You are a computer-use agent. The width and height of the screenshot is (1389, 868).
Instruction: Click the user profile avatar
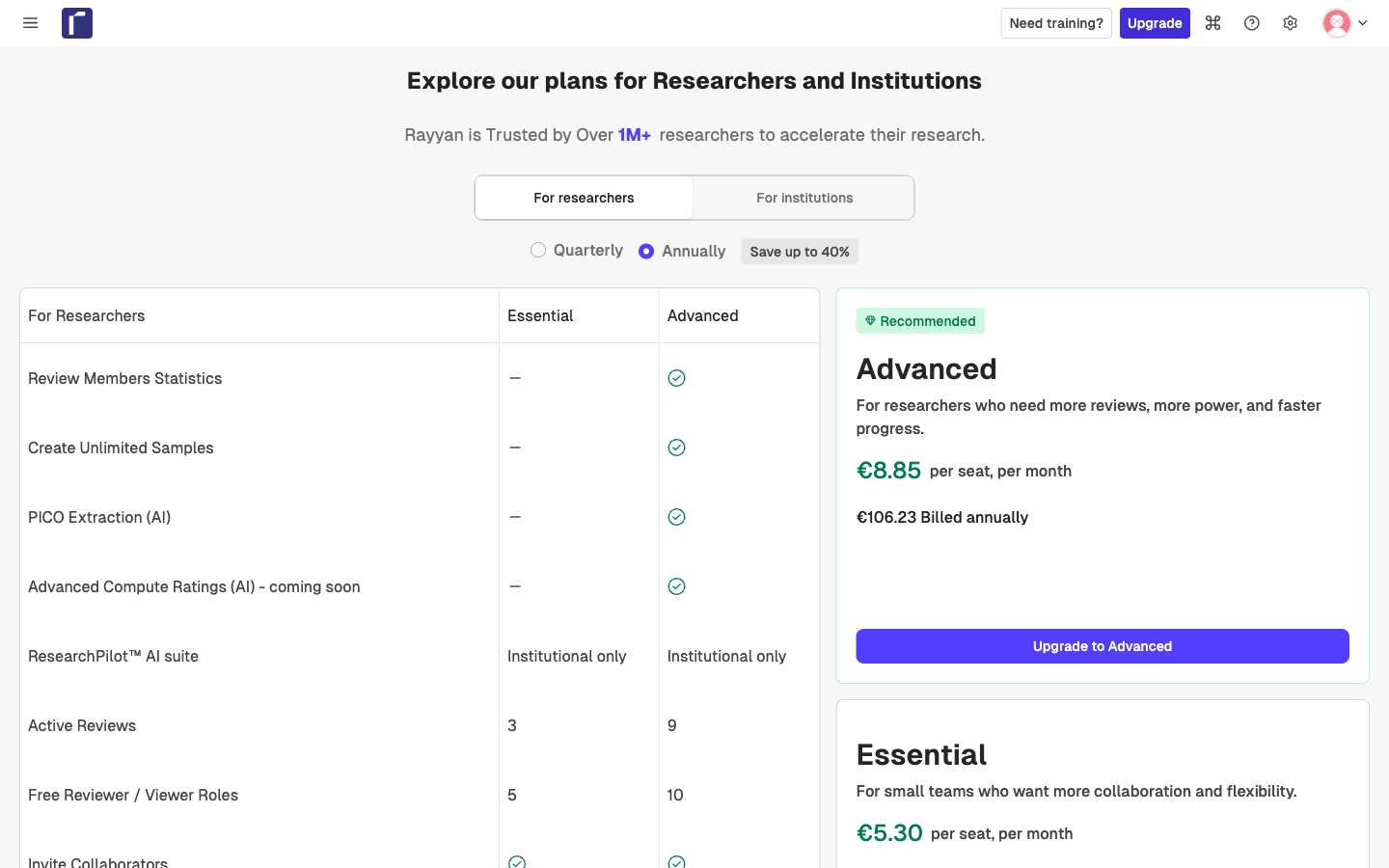[x=1337, y=23]
